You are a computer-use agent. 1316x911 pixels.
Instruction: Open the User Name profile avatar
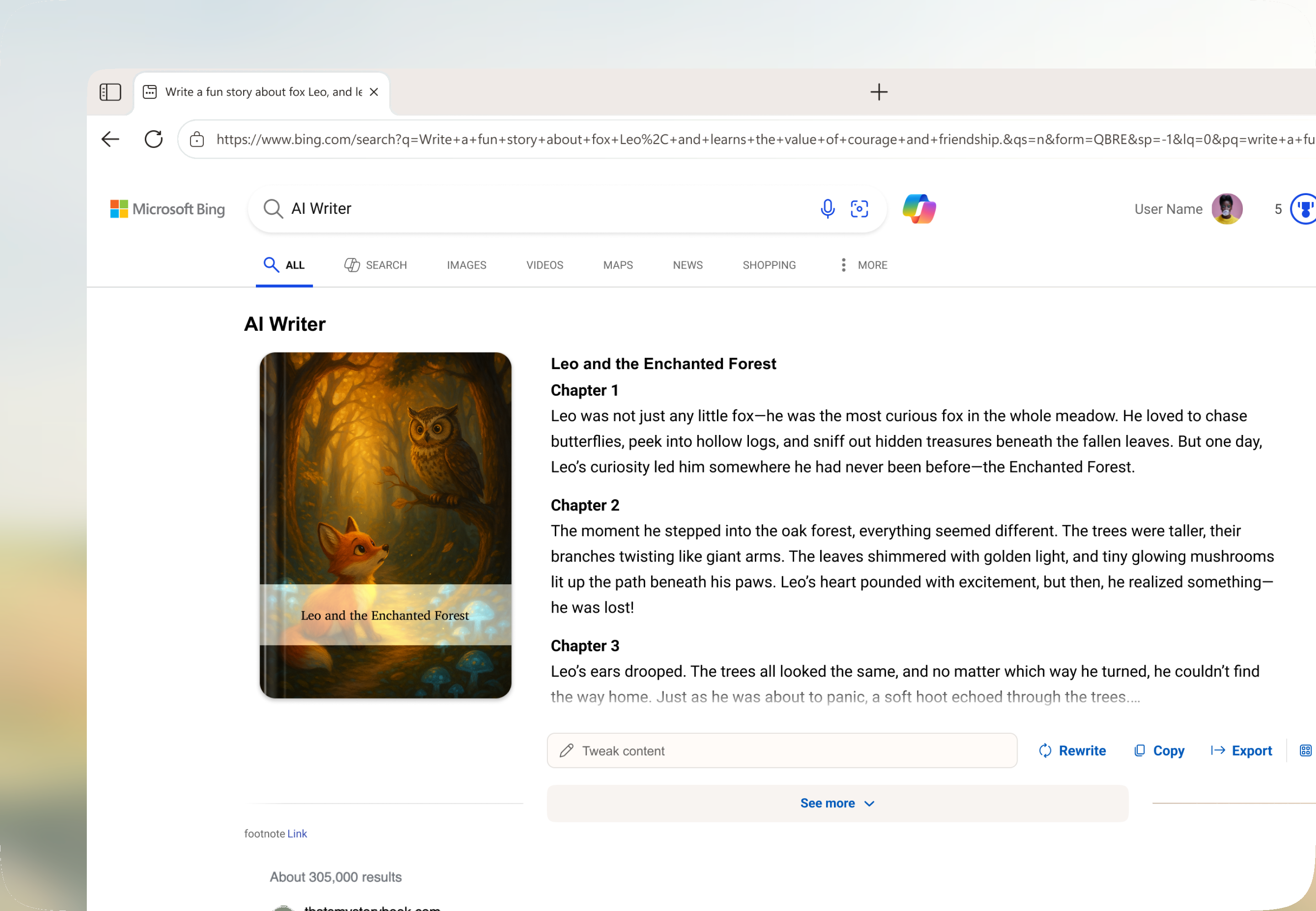(x=1227, y=209)
